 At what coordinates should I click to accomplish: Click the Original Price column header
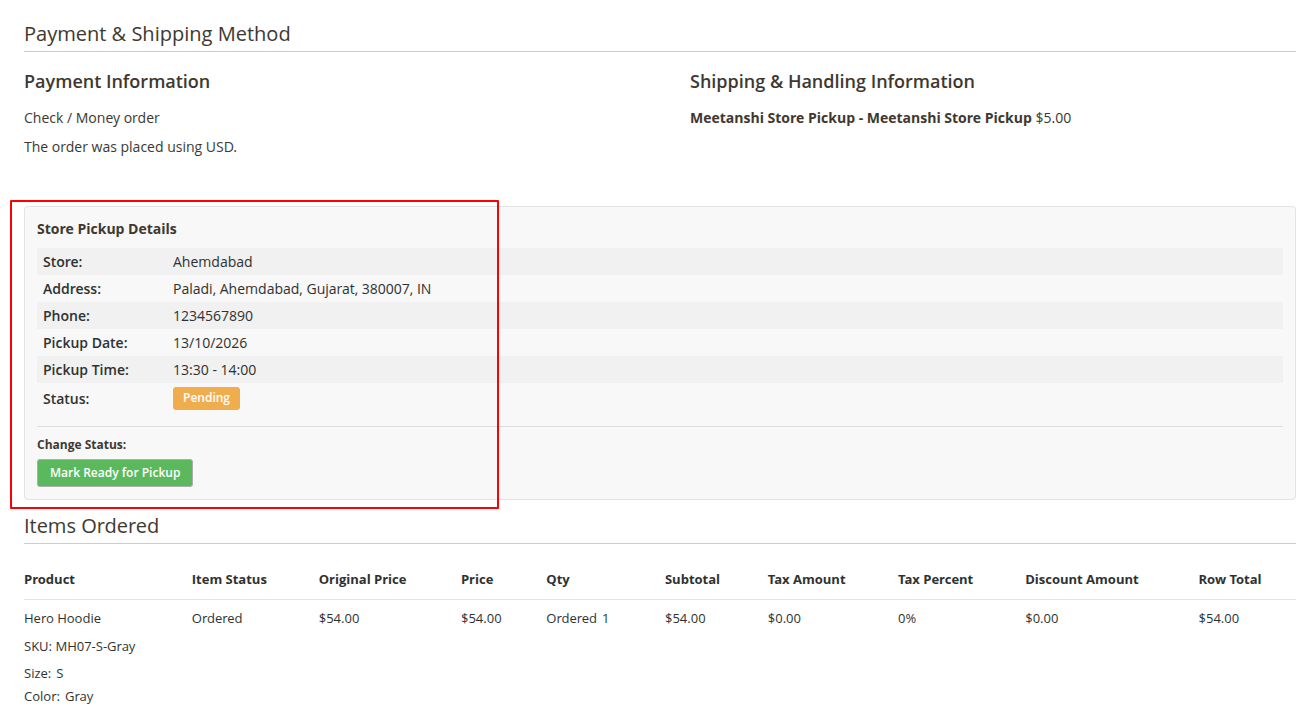pyautogui.click(x=362, y=580)
